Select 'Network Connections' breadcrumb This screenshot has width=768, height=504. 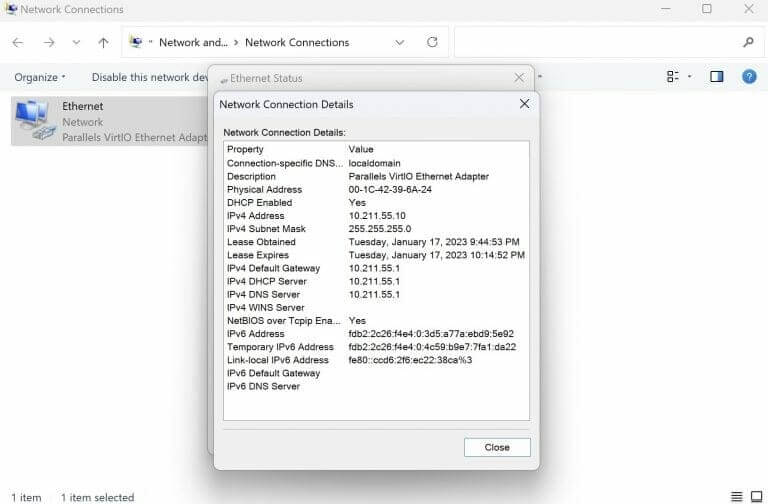[x=297, y=43]
